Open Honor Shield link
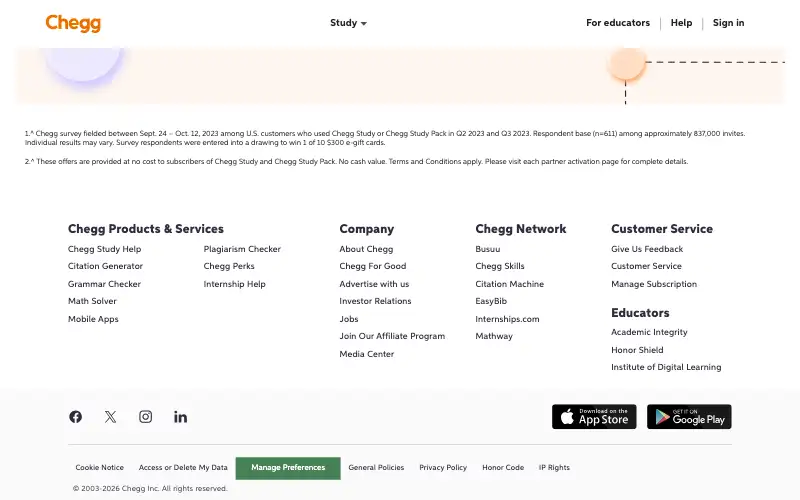This screenshot has width=800, height=500. click(637, 350)
